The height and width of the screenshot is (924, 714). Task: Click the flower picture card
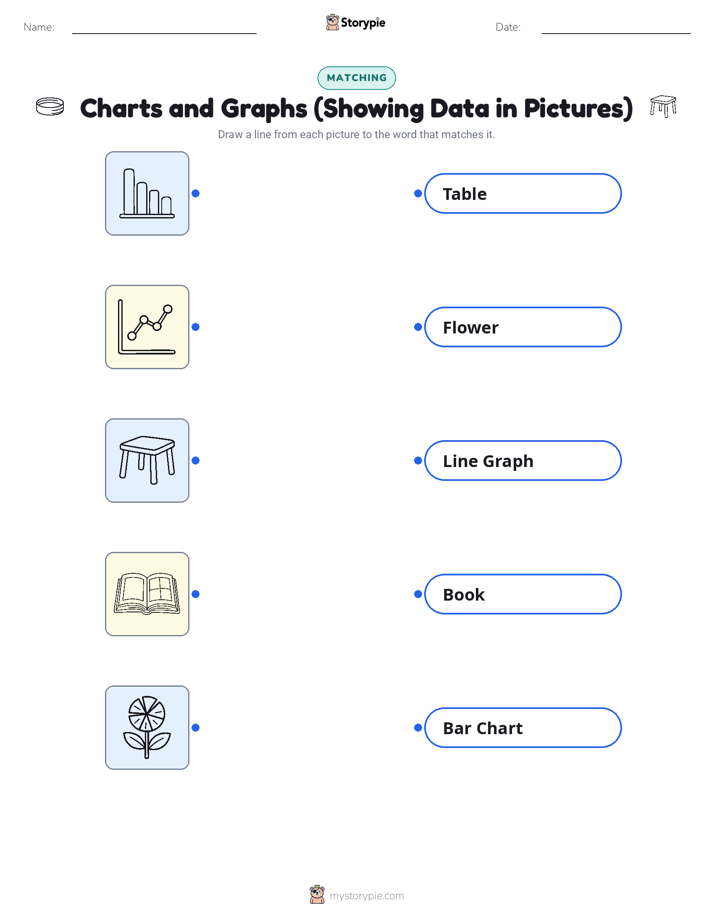[x=147, y=727]
